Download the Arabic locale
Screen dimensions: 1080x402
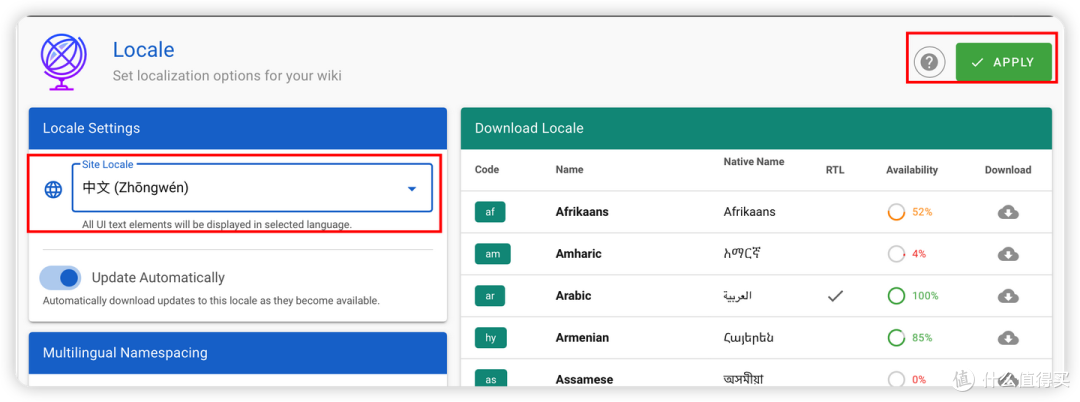(1008, 297)
